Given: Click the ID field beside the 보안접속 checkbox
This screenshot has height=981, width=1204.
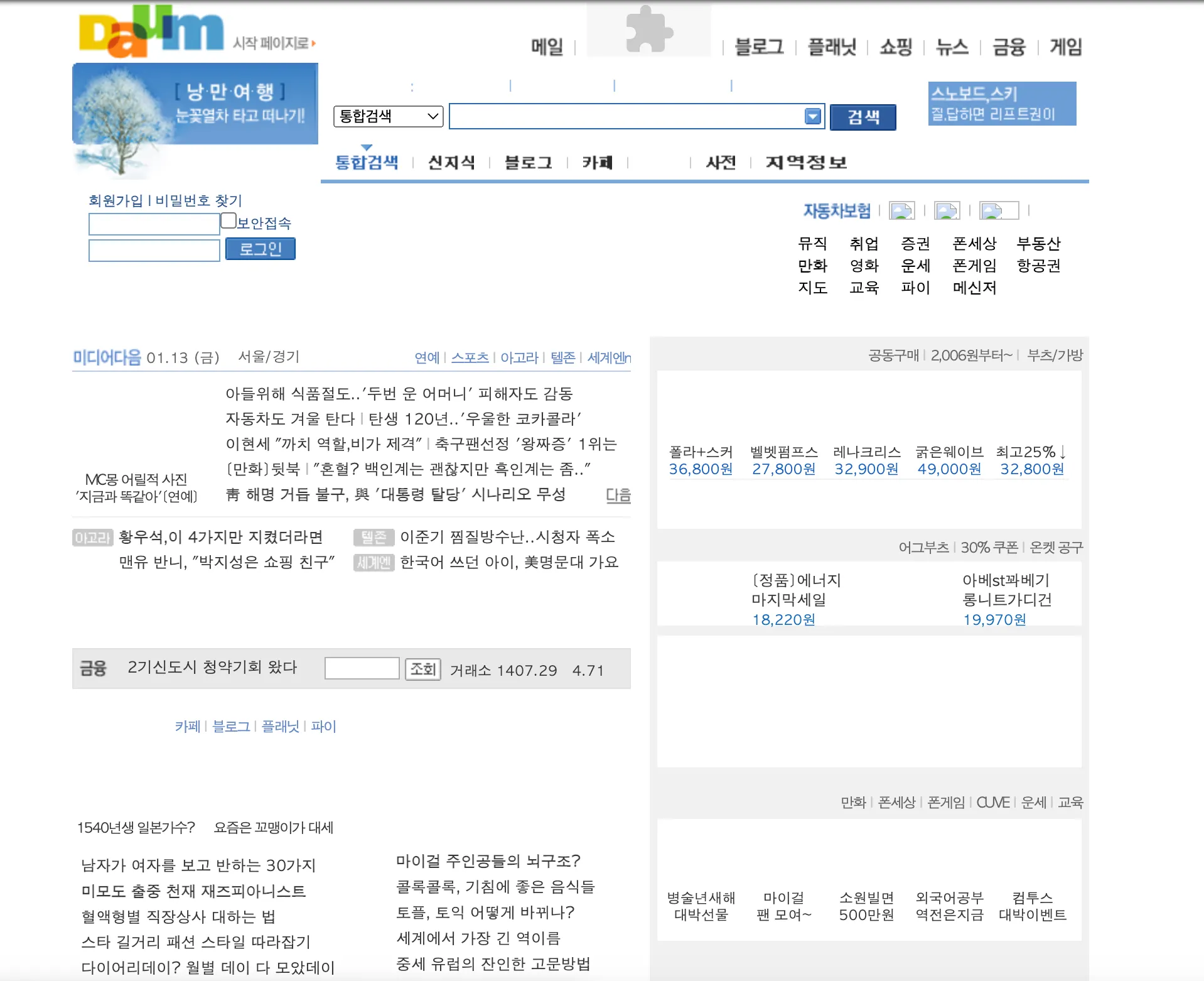Looking at the screenshot, I should [x=154, y=224].
